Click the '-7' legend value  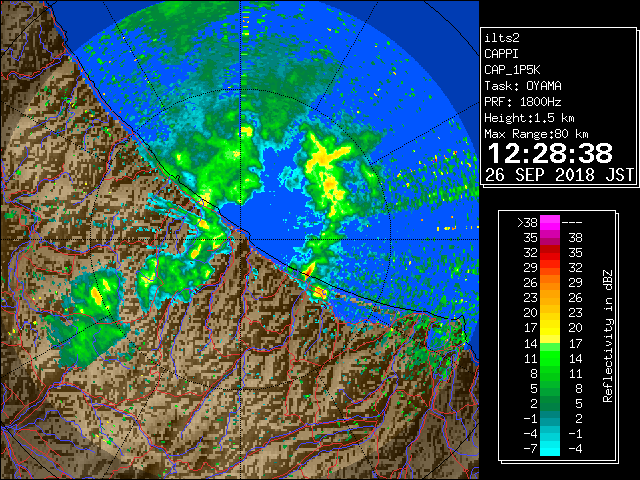[x=530, y=449]
